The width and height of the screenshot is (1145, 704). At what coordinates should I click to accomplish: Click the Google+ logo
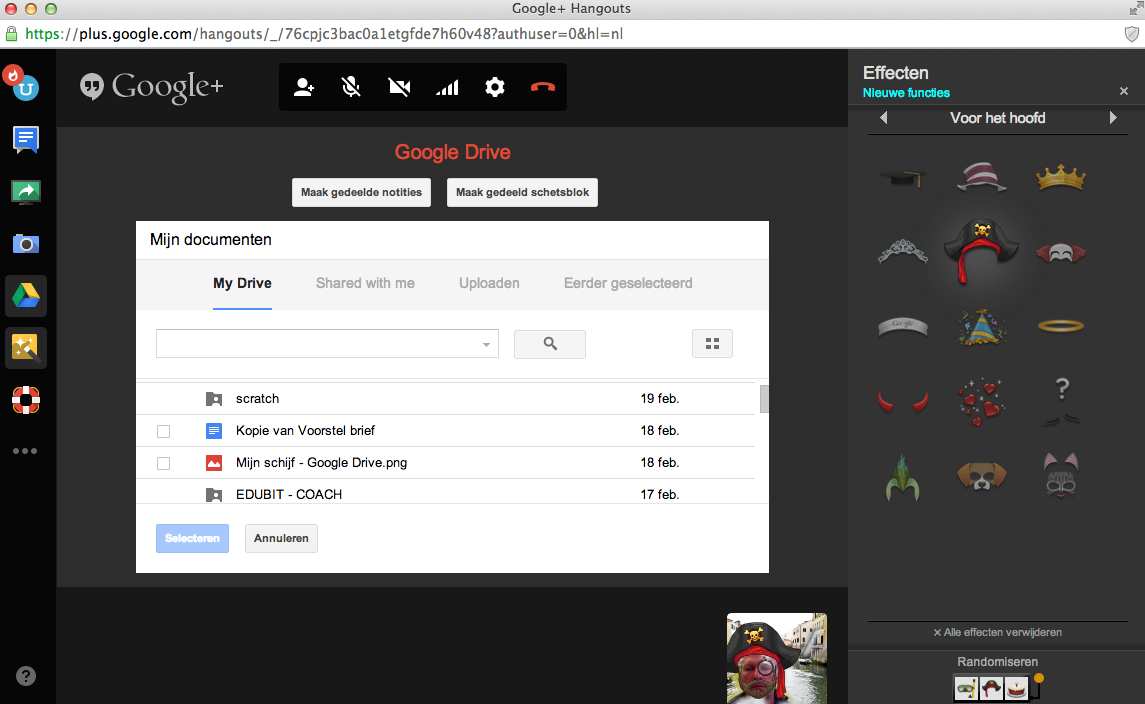click(x=151, y=87)
